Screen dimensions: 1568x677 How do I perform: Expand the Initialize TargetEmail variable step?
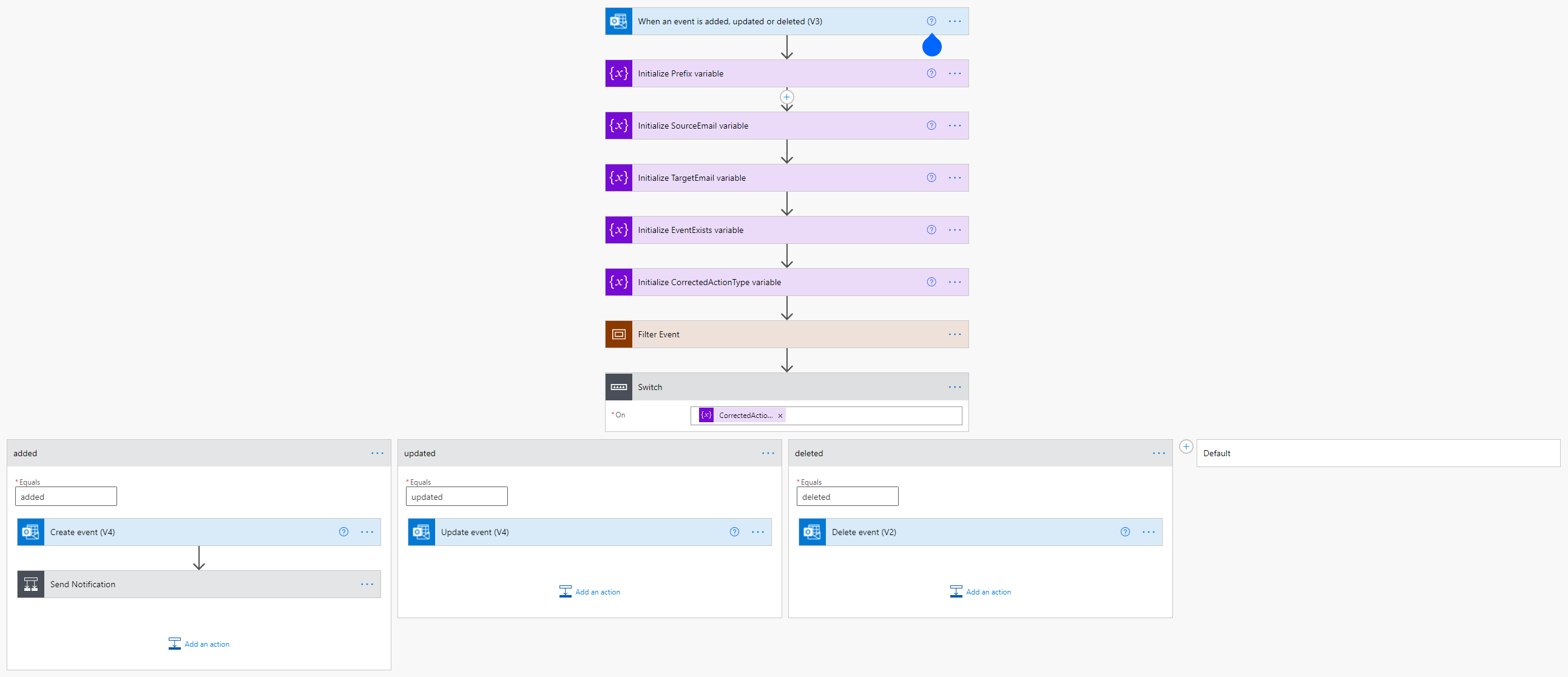click(x=692, y=178)
